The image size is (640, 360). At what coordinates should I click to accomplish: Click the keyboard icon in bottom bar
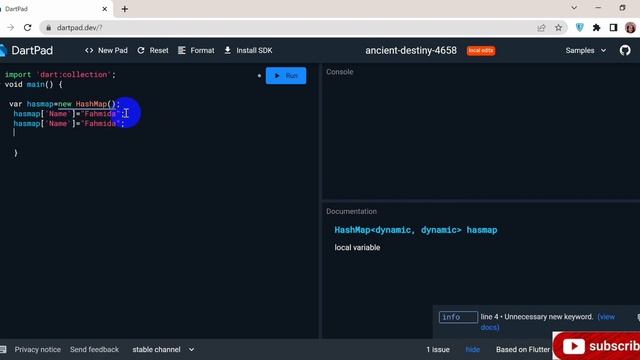(3, 349)
